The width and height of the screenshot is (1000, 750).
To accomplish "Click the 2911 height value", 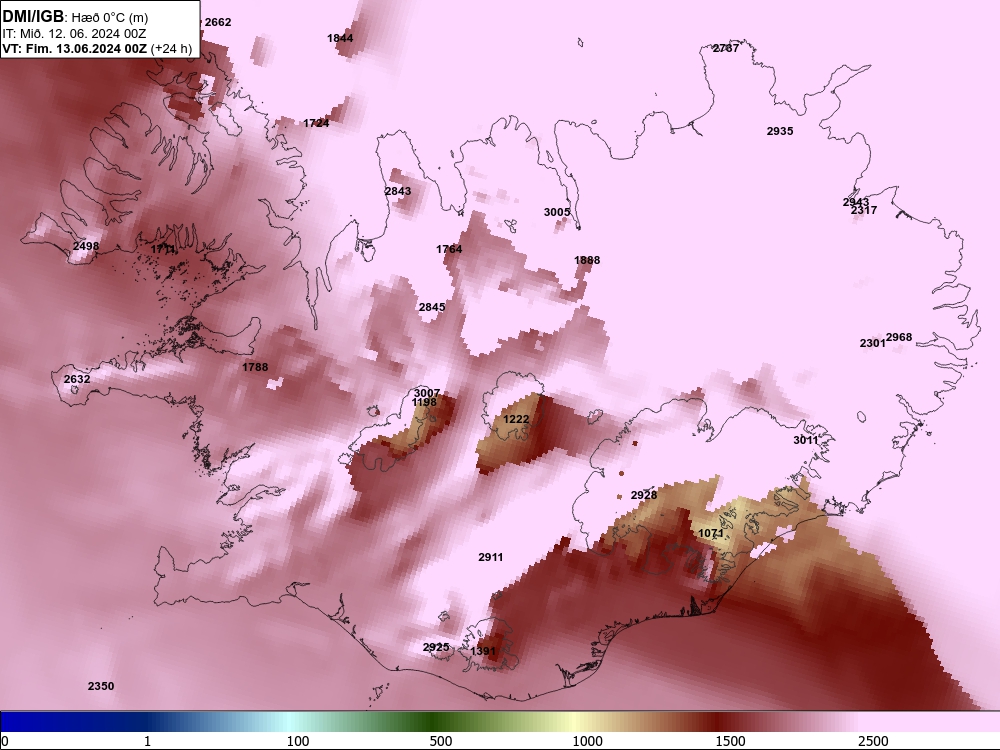I will coord(490,557).
